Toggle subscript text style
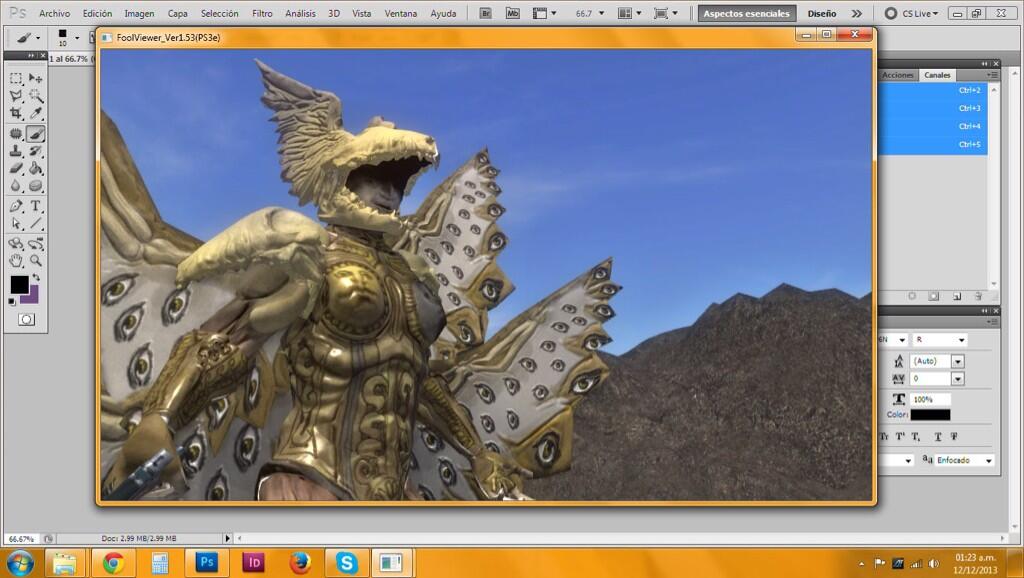The image size is (1024, 578). pyautogui.click(x=916, y=436)
